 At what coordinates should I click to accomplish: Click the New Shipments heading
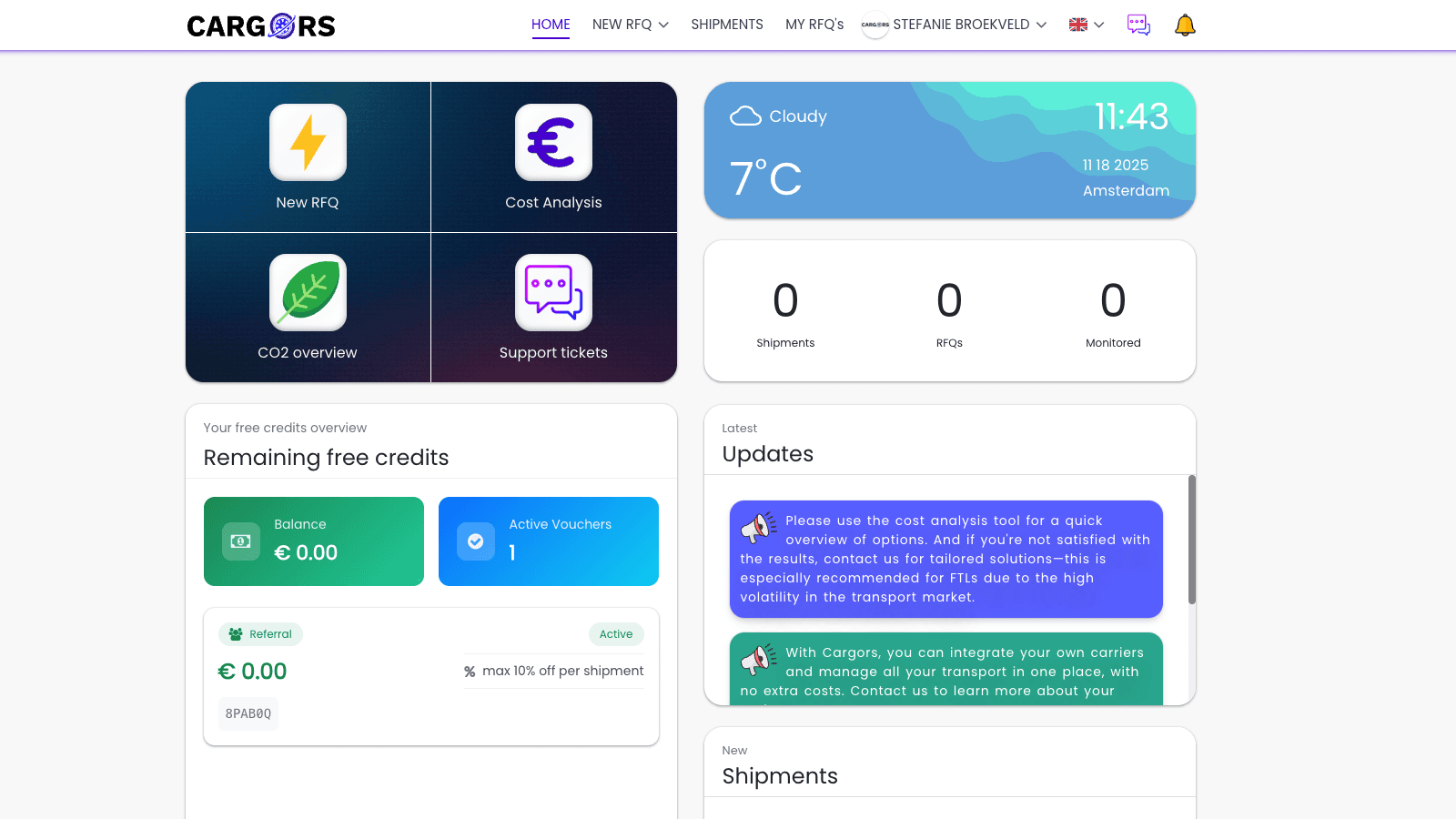pyautogui.click(x=780, y=776)
